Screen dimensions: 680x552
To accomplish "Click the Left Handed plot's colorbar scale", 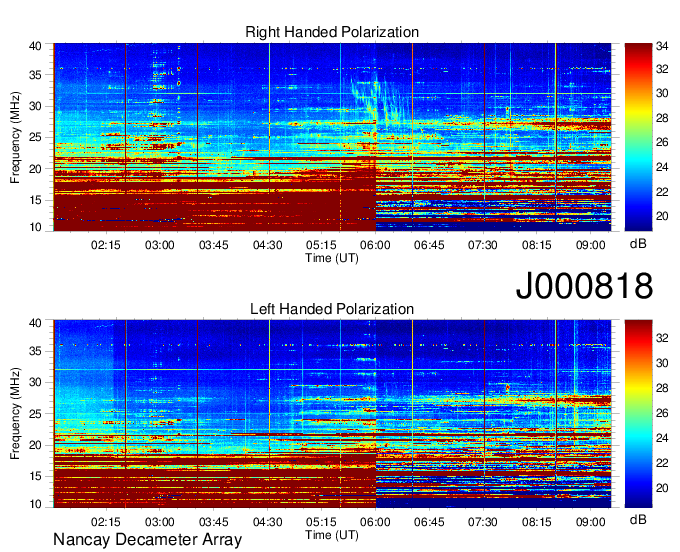I will pyautogui.click(x=638, y=414).
